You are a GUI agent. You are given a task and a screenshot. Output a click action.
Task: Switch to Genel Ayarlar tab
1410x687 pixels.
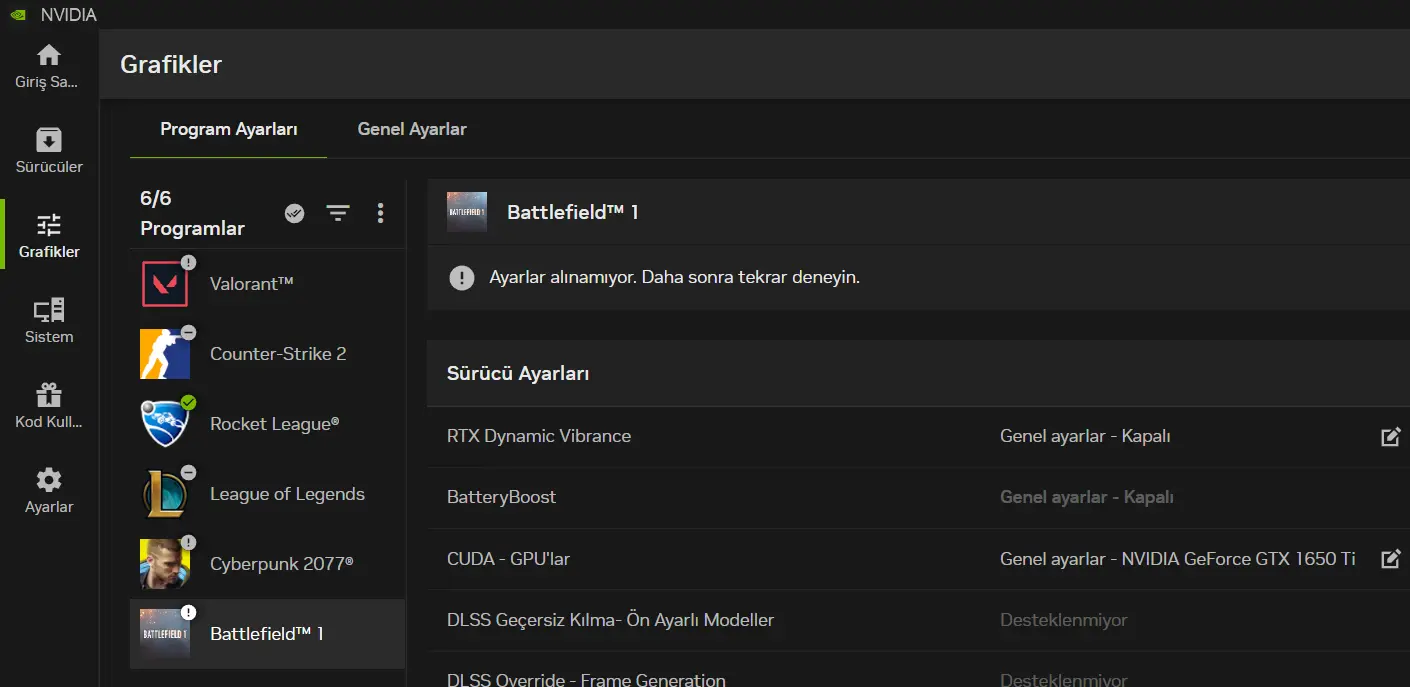(x=412, y=129)
